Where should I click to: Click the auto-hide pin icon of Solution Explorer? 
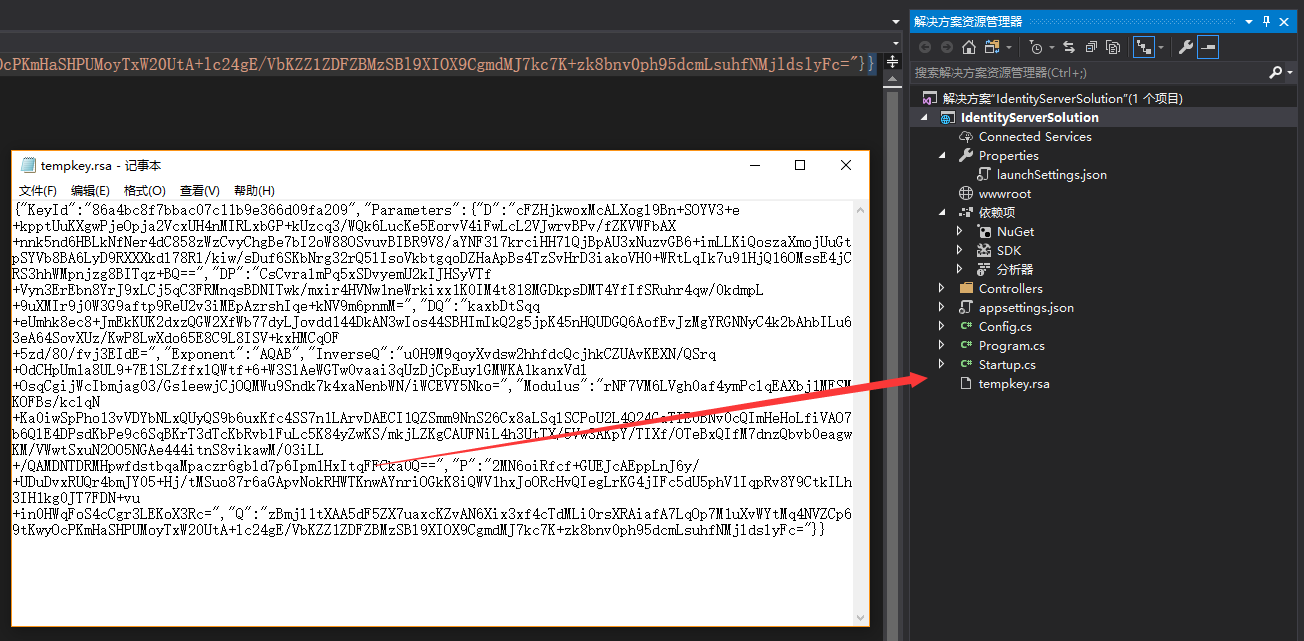pyautogui.click(x=1267, y=21)
